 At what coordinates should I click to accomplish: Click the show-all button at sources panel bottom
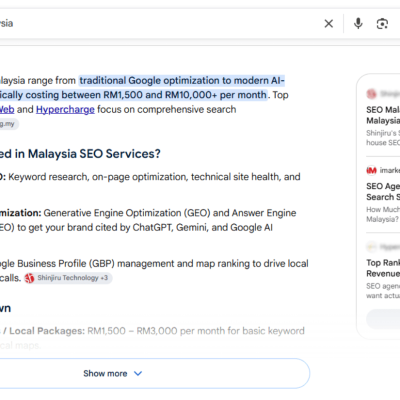(383, 319)
